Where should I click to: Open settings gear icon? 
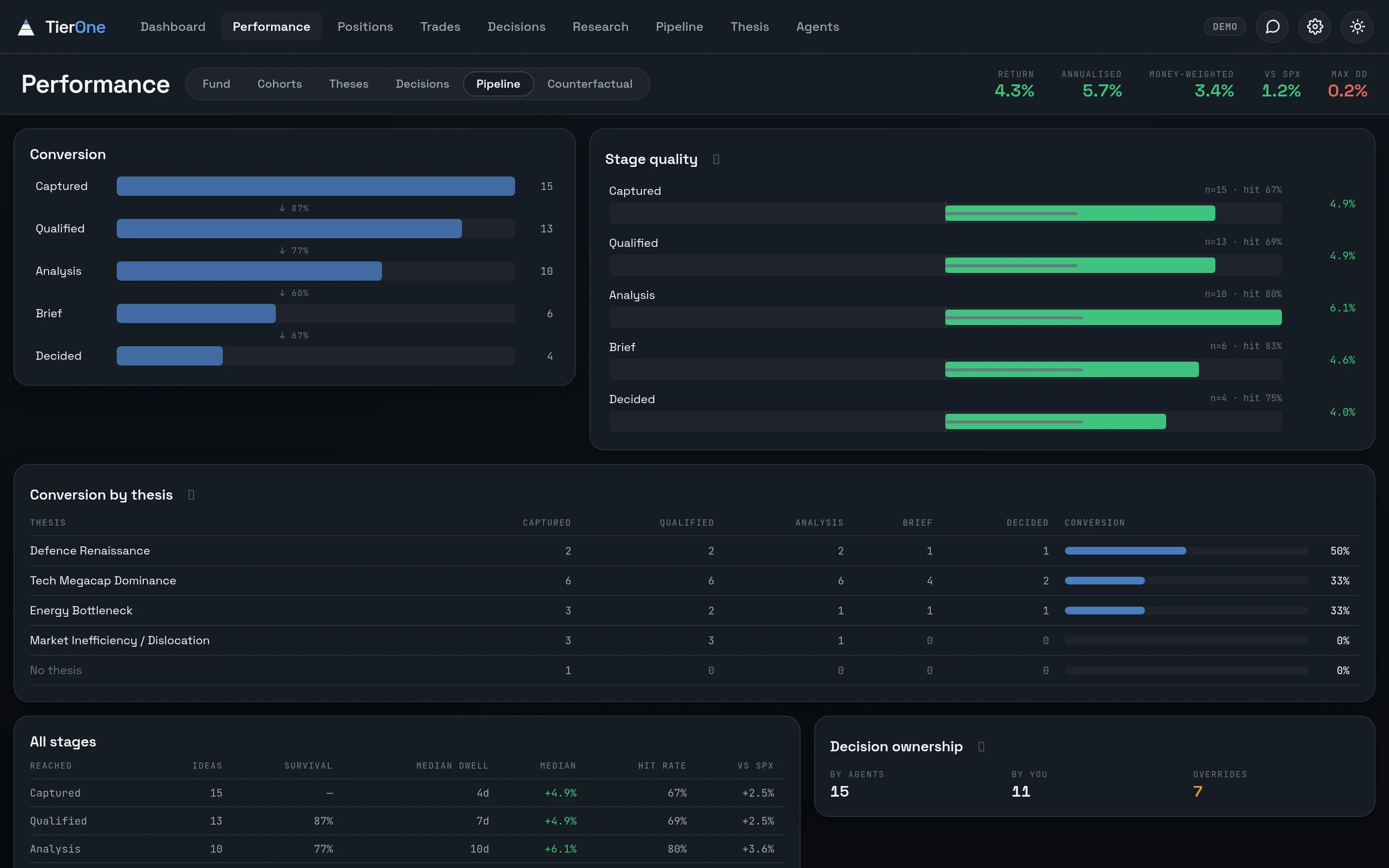1314,27
